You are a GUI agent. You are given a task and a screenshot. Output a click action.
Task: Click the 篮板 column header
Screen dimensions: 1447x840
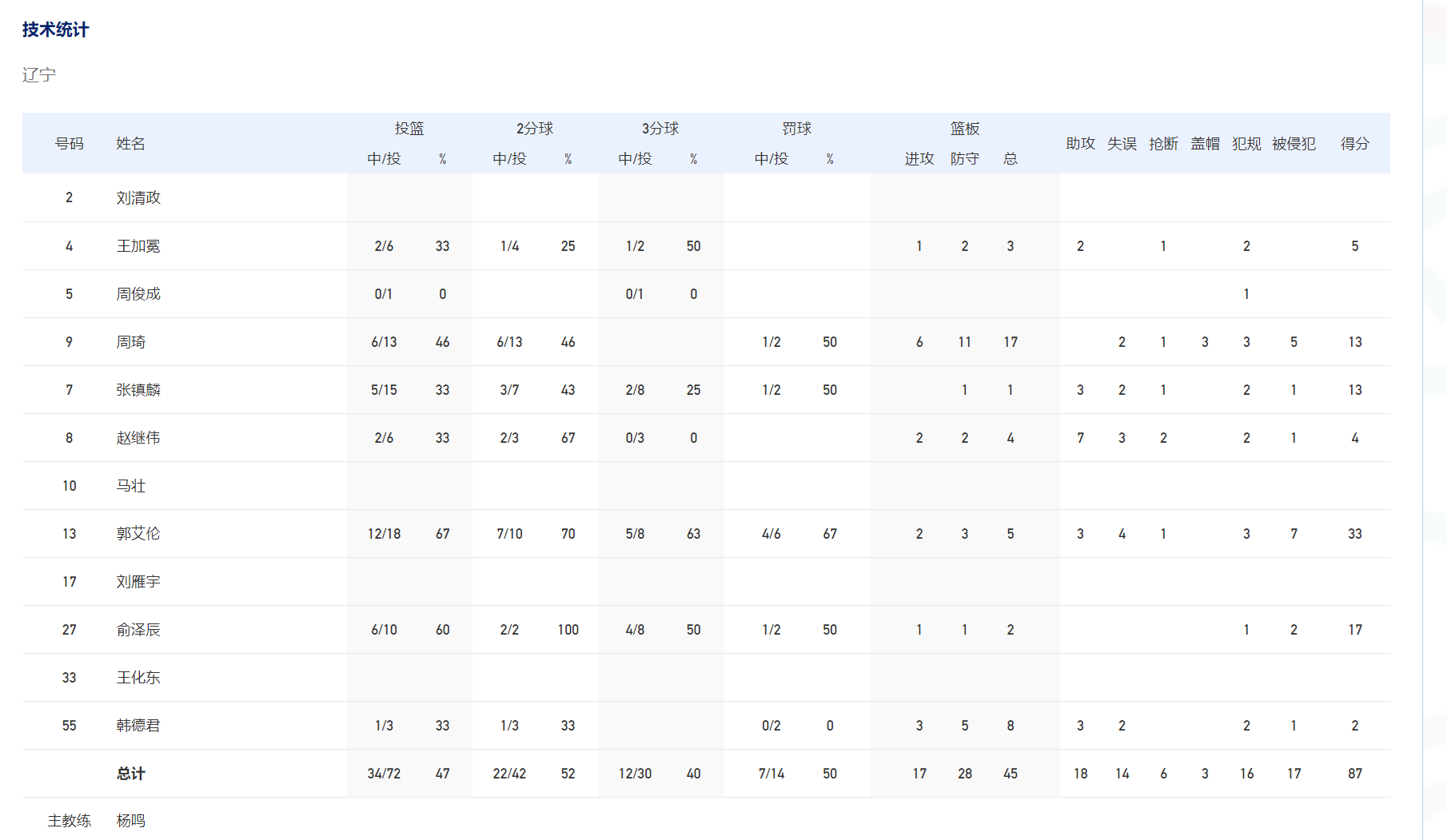tap(965, 129)
